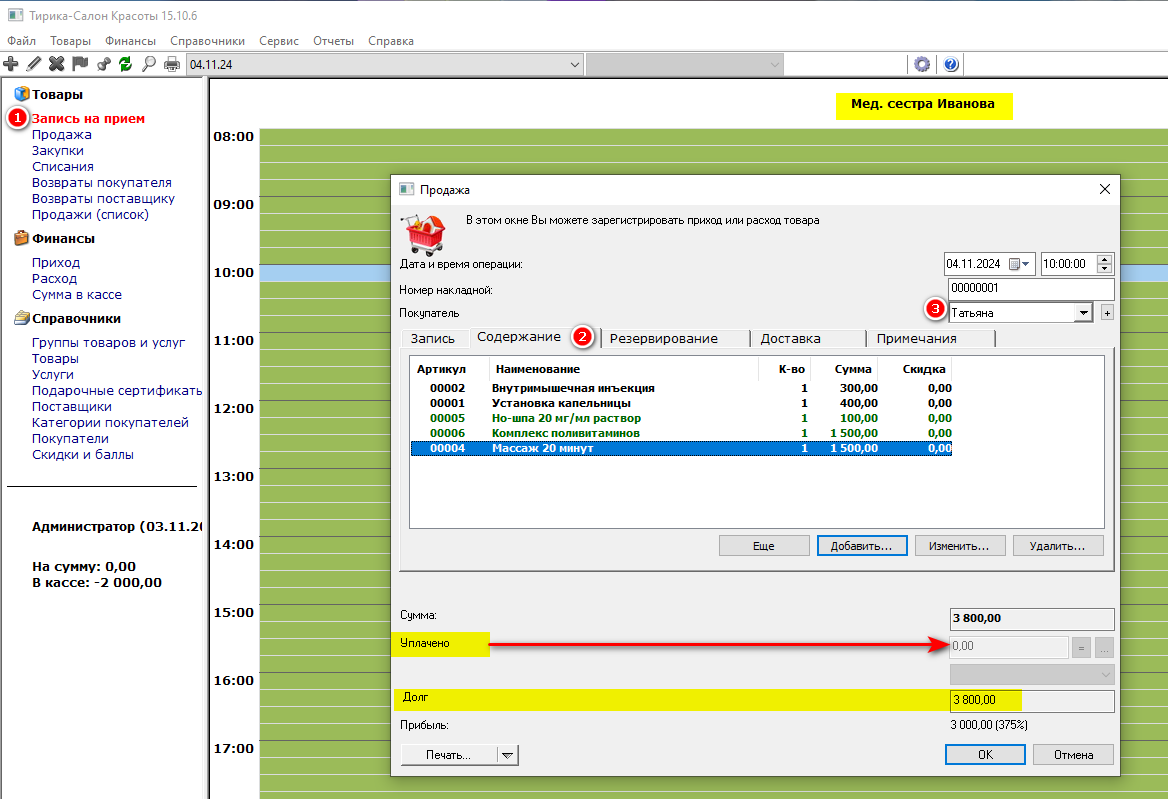The image size is (1168, 799).
Task: Open the Расход link in sidebar
Action: (x=54, y=278)
